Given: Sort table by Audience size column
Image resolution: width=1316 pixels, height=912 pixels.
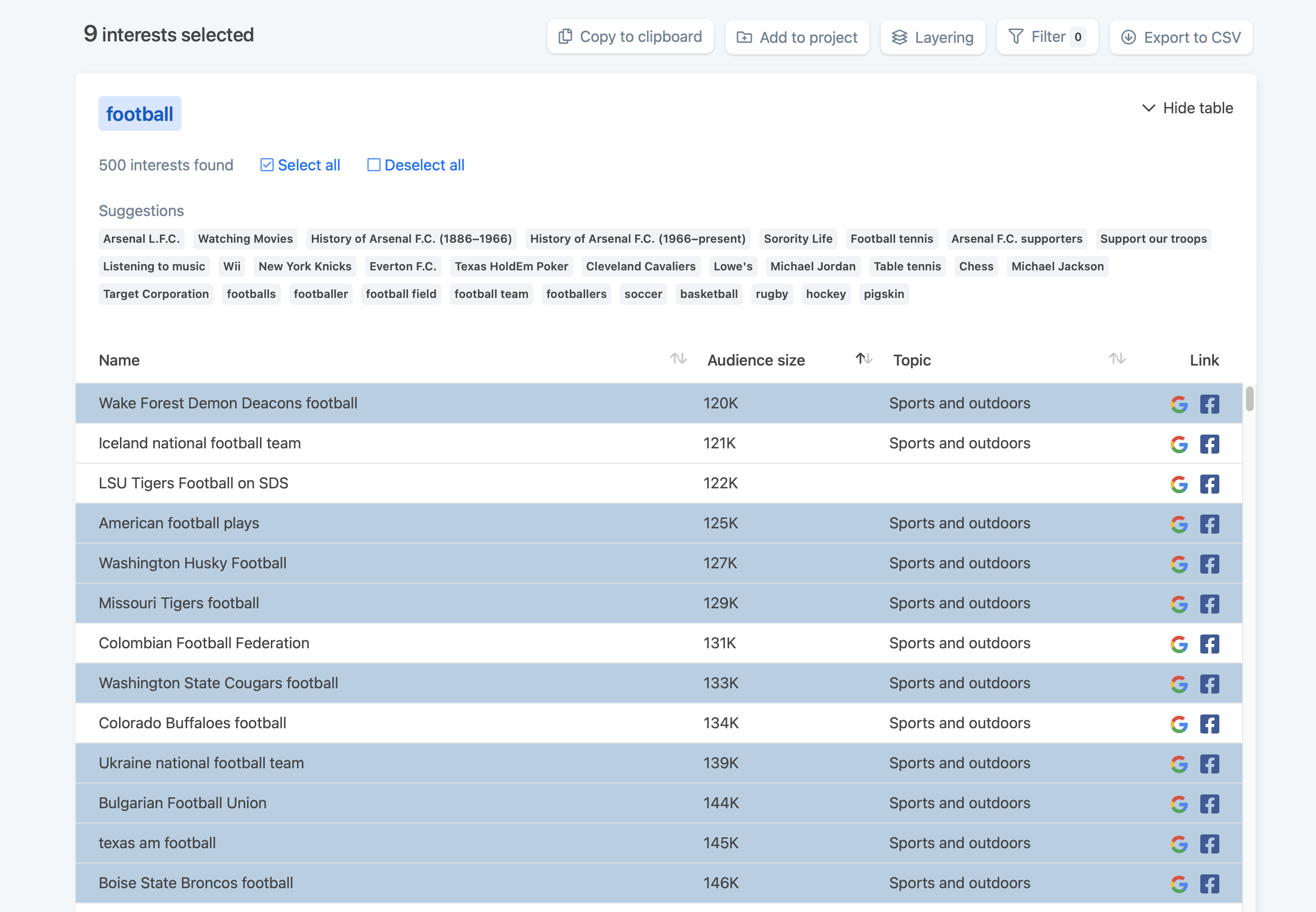Looking at the screenshot, I should tap(863, 359).
